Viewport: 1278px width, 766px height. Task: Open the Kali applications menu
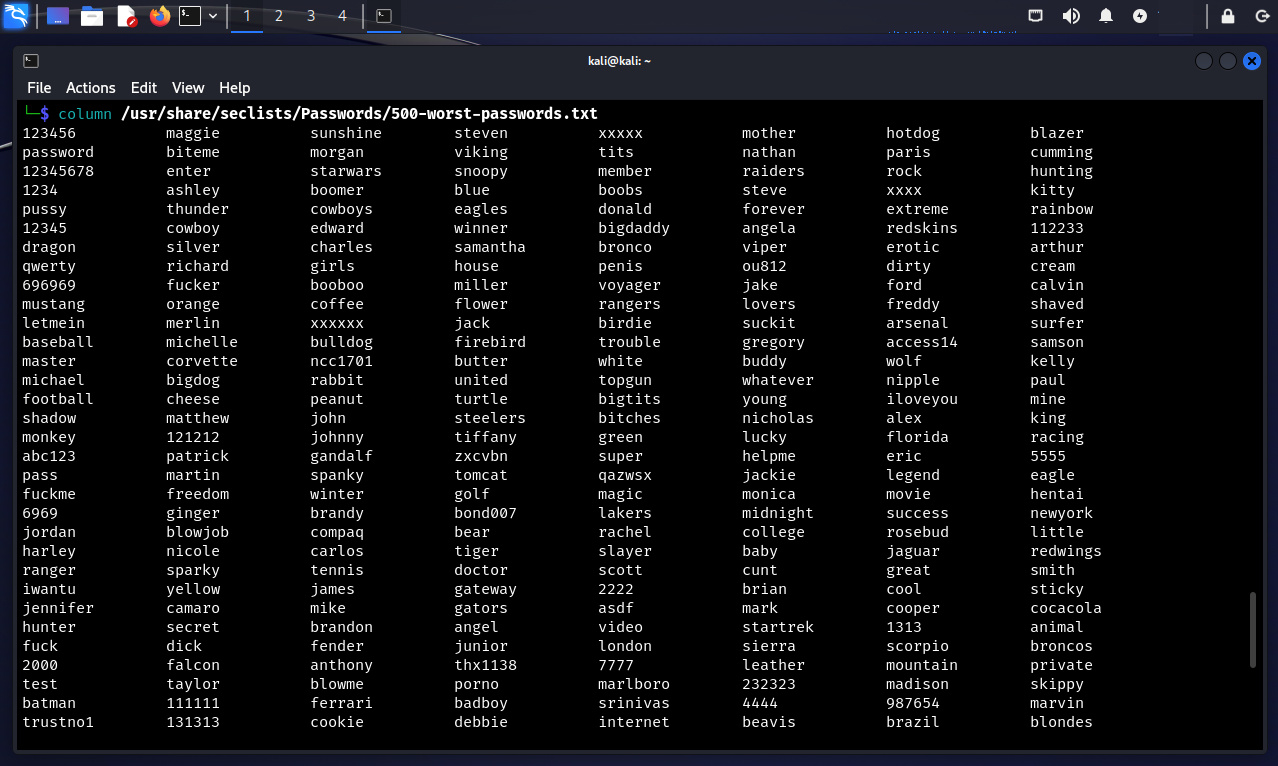[x=16, y=16]
